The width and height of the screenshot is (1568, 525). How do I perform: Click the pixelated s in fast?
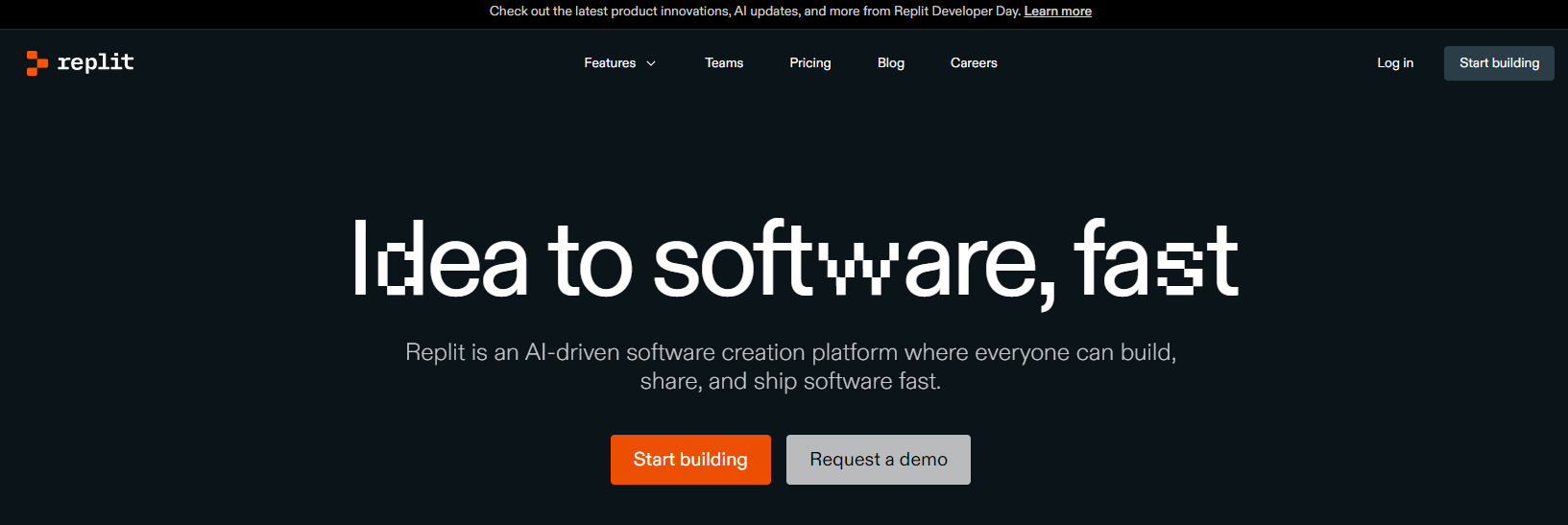(1179, 269)
